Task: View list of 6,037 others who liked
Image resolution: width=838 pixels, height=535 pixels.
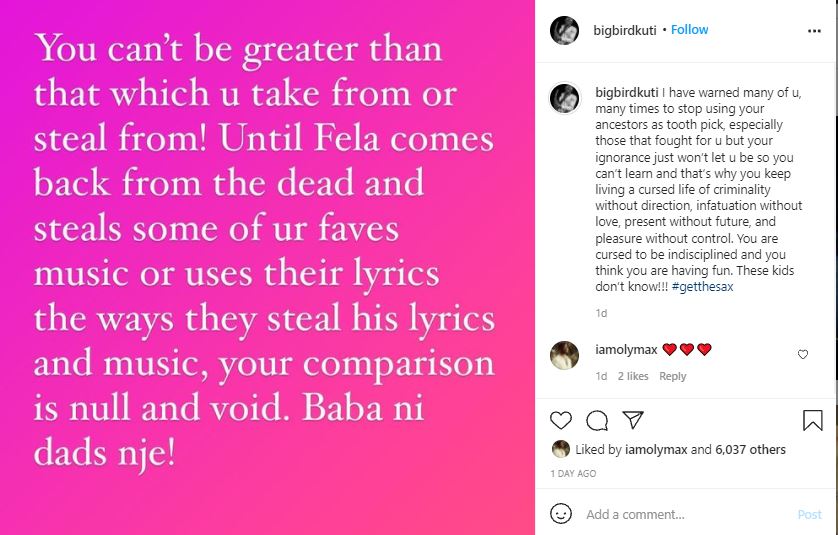Action: tap(752, 450)
